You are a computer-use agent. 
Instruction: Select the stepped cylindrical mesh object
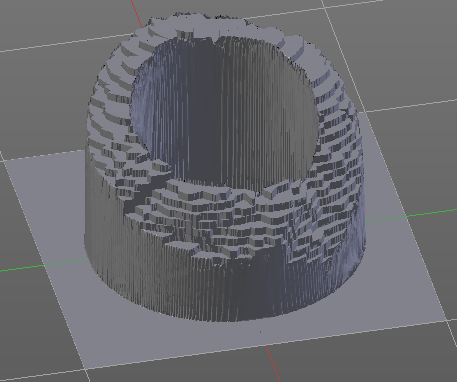[x=225, y=167]
